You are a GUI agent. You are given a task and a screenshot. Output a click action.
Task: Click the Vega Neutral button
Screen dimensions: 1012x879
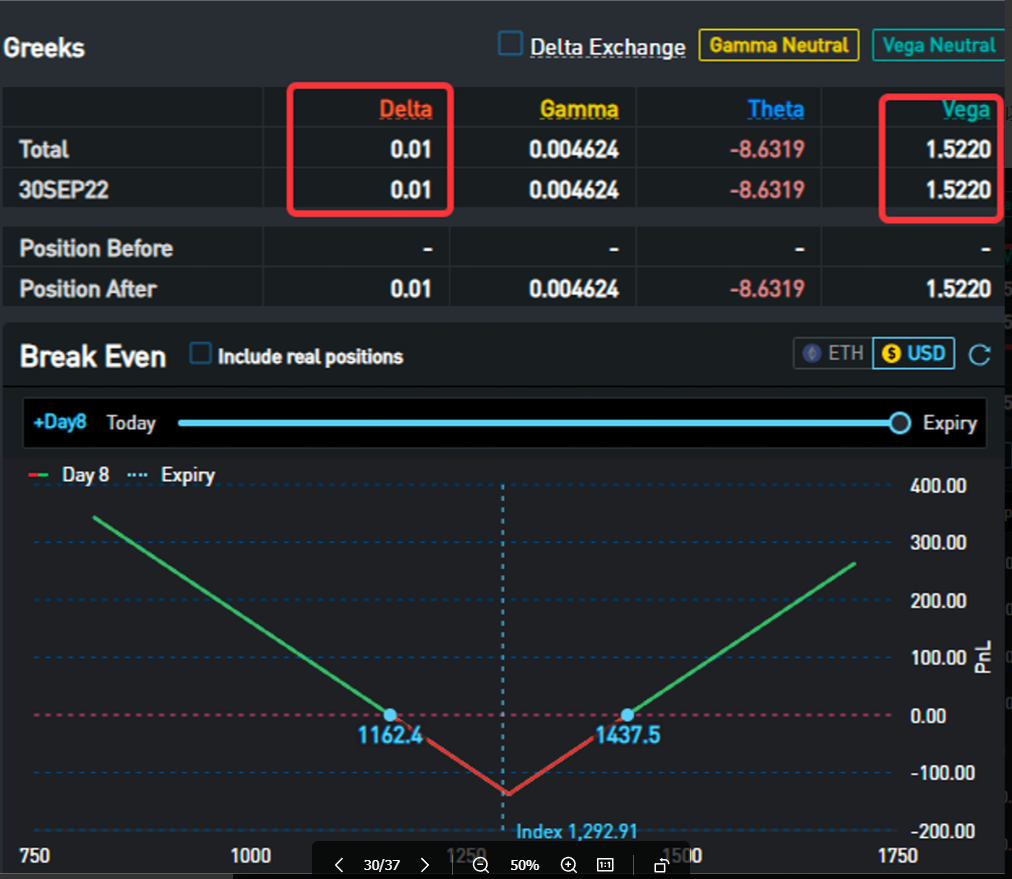(x=938, y=45)
